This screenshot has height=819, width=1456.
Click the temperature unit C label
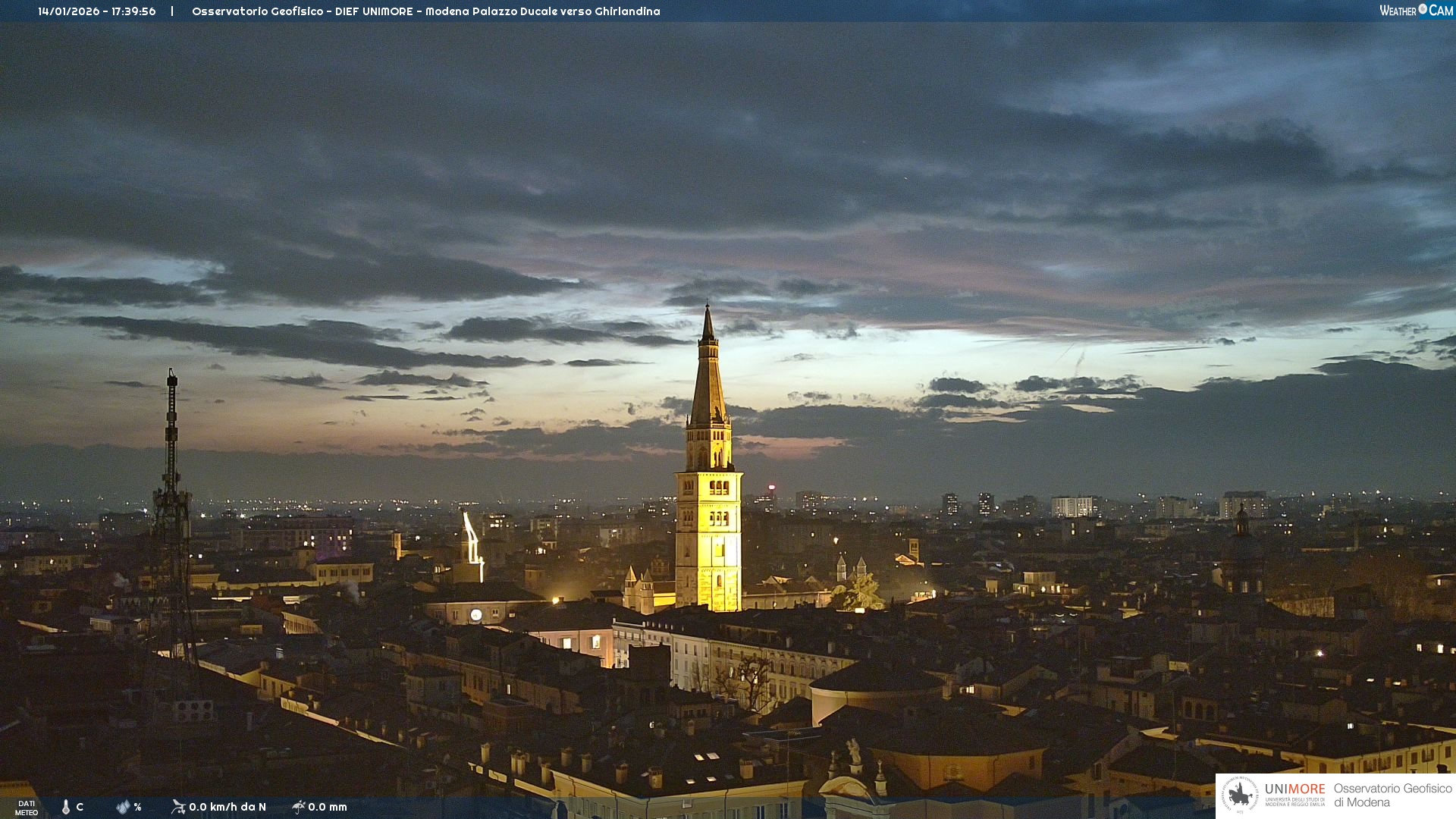pos(80,807)
